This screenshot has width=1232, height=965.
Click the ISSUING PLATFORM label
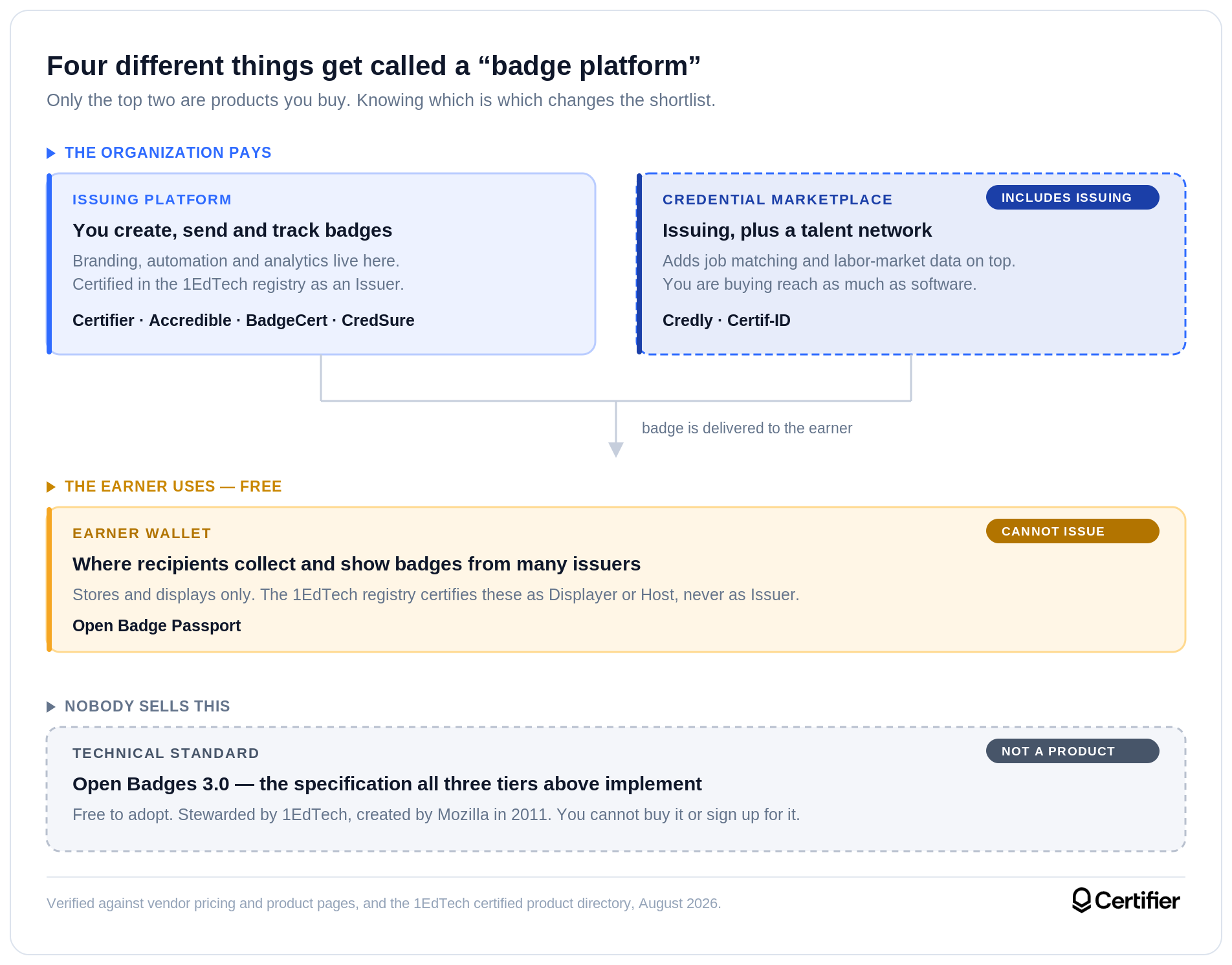pyautogui.click(x=152, y=200)
